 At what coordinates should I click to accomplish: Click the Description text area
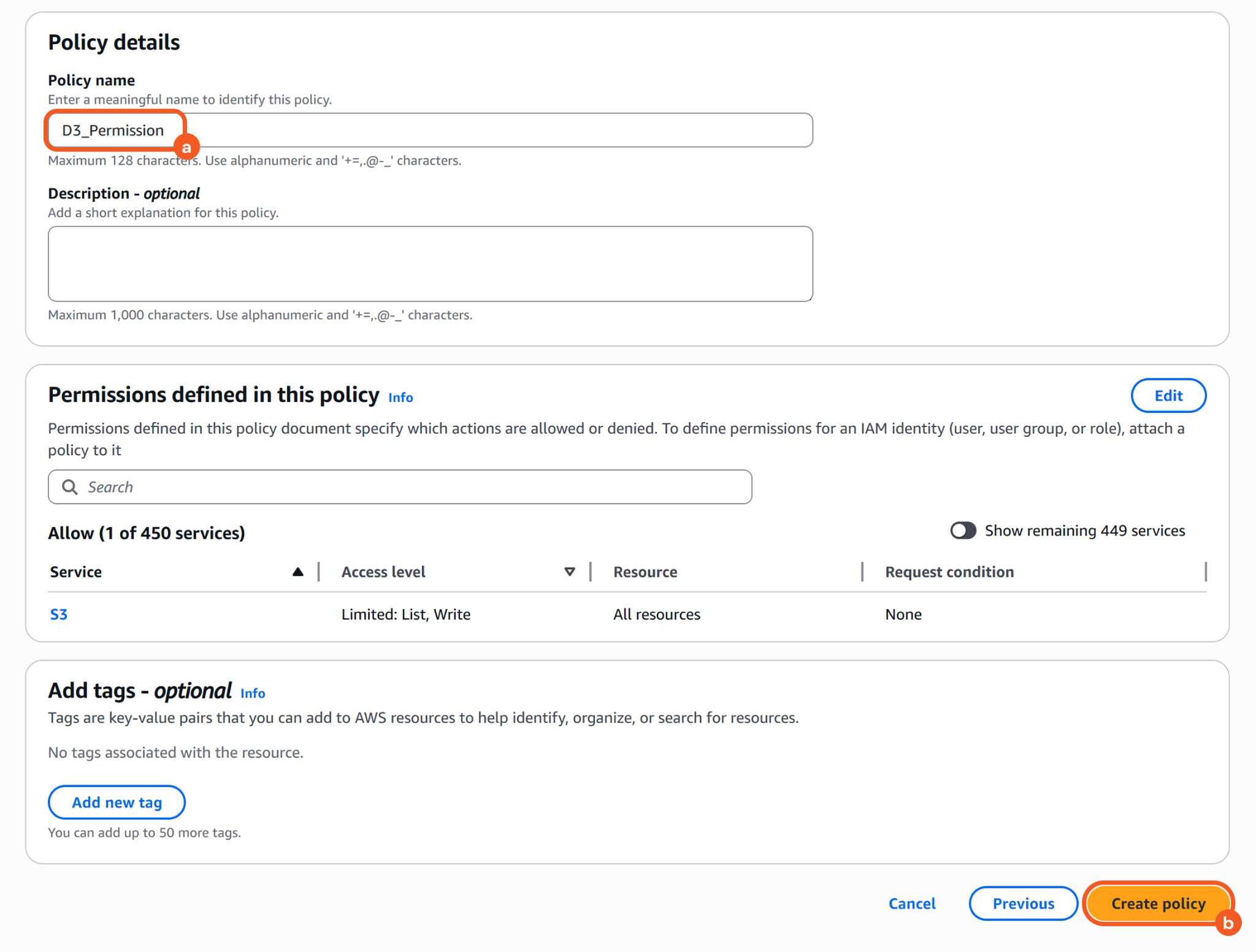pyautogui.click(x=429, y=264)
